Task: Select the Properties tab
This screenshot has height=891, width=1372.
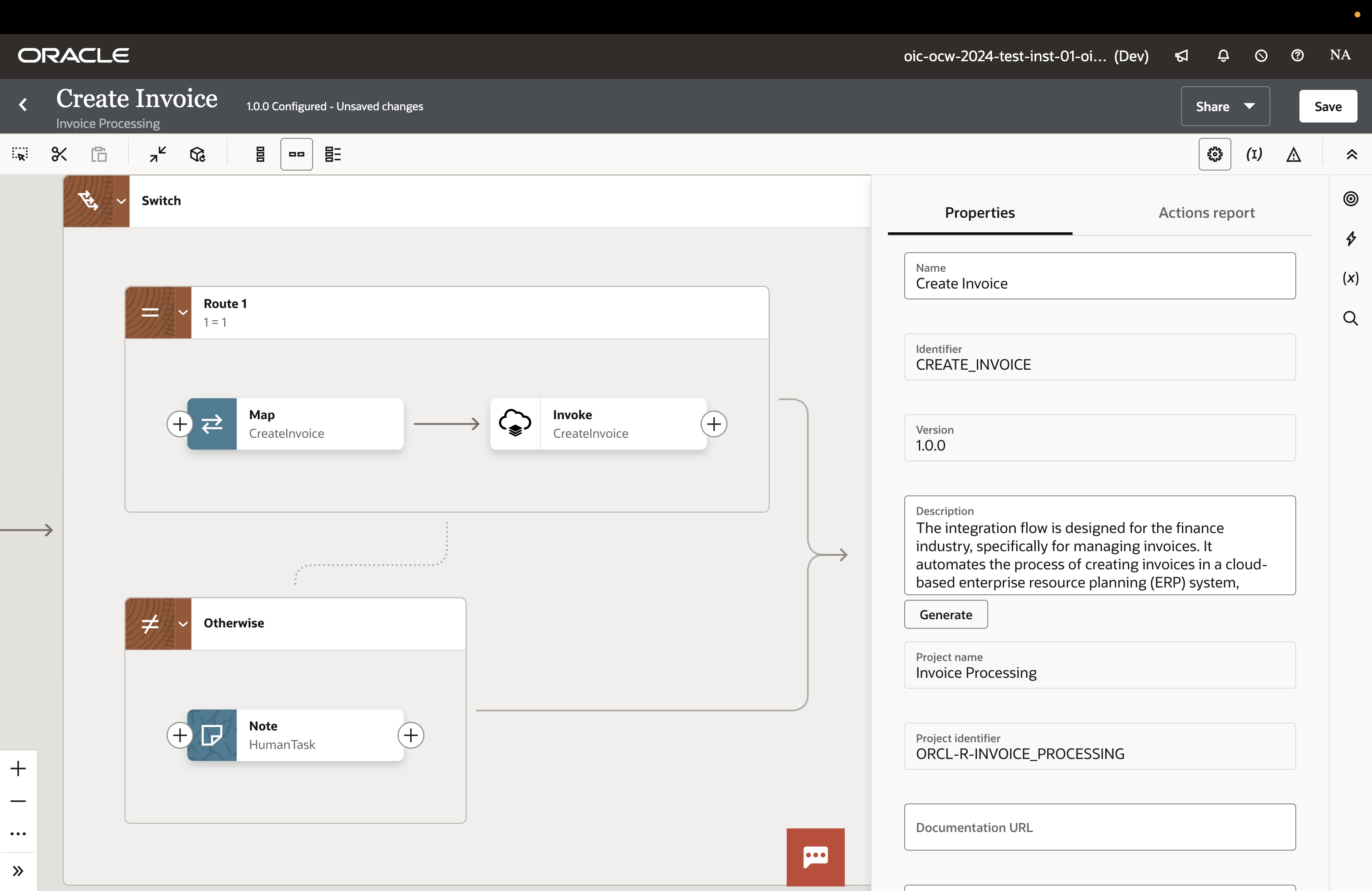Action: [x=980, y=213]
